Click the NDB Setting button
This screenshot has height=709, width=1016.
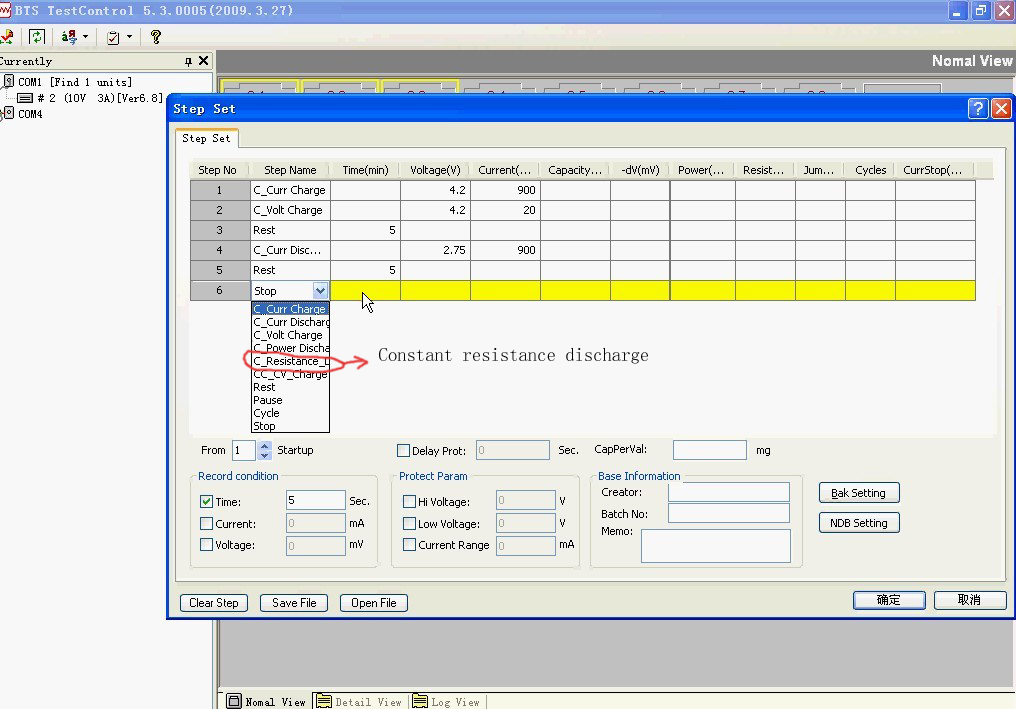point(858,522)
